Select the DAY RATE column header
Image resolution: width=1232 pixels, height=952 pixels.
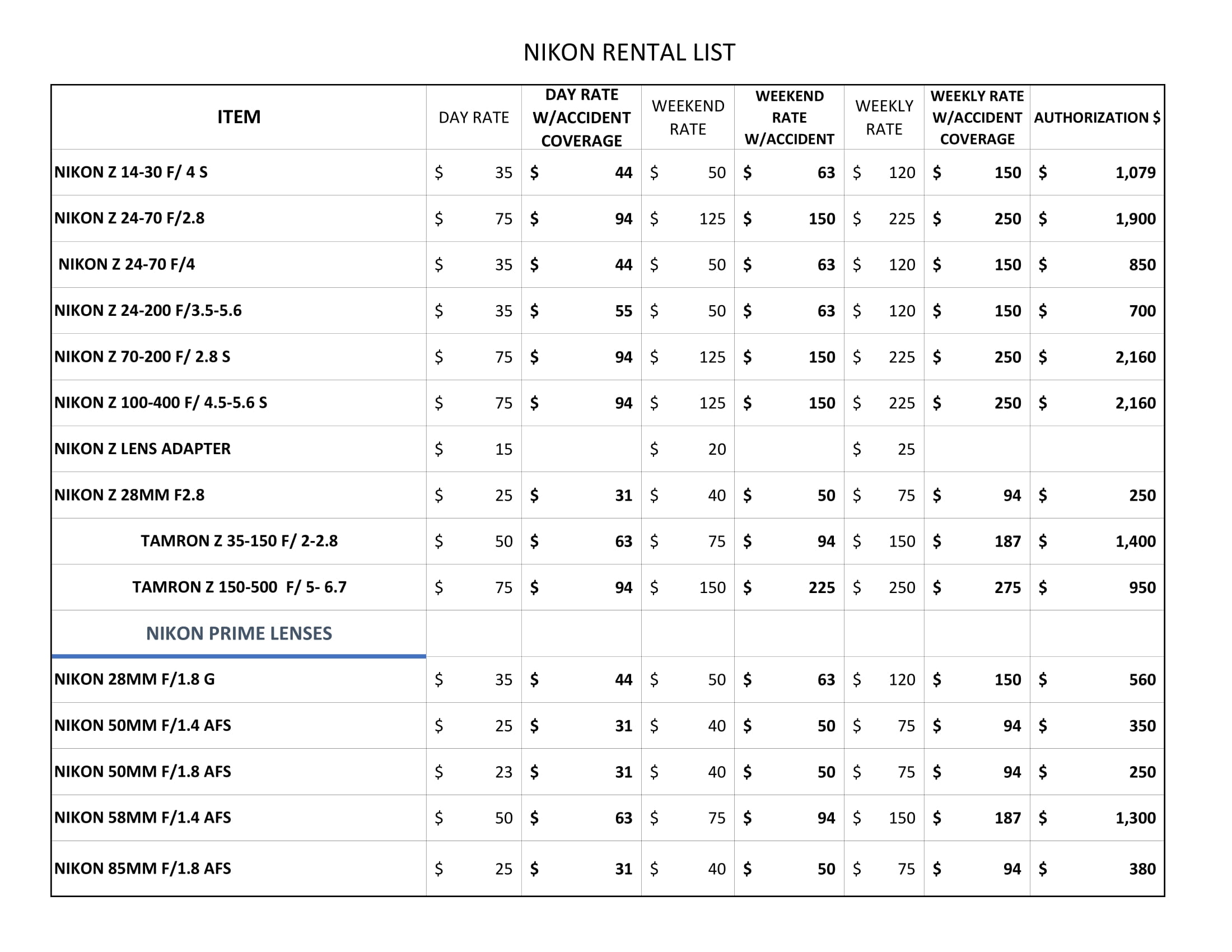coord(473,117)
